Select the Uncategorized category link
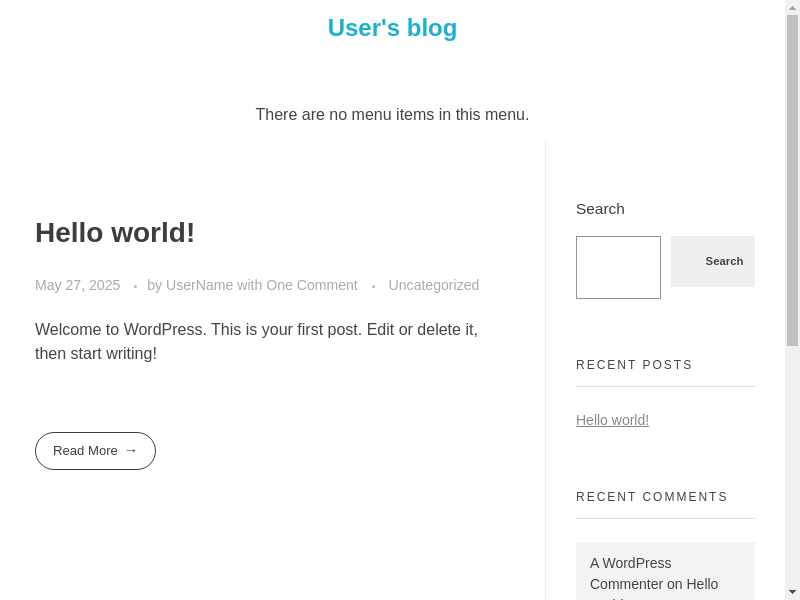The height and width of the screenshot is (600, 800). pyautogui.click(x=433, y=285)
